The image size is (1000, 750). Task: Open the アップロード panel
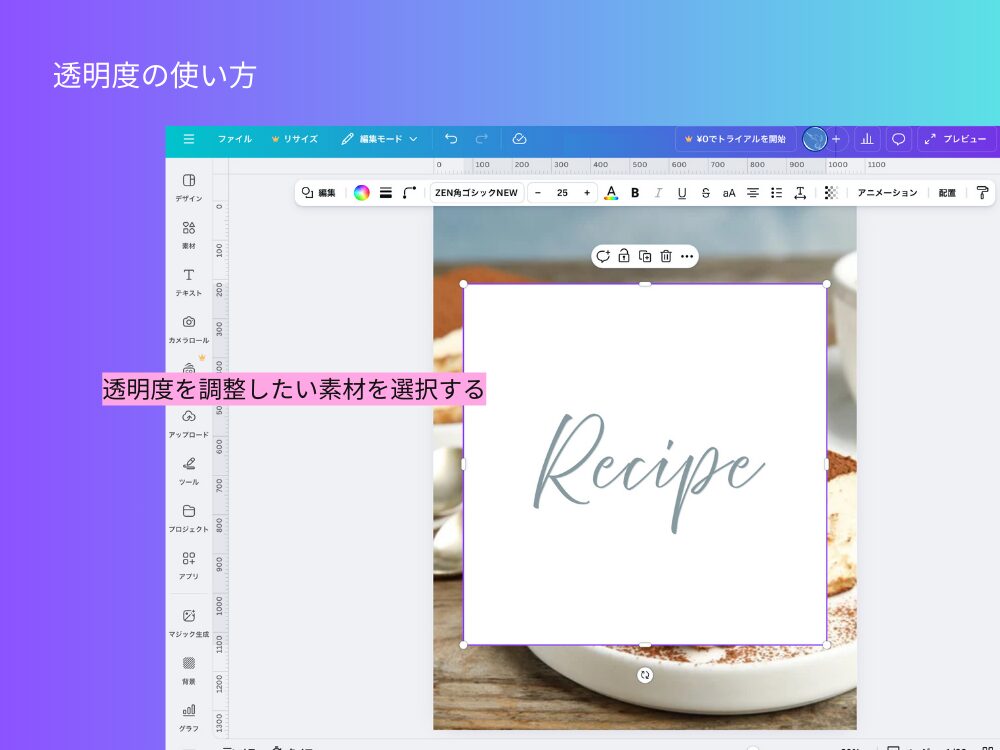[x=188, y=423]
